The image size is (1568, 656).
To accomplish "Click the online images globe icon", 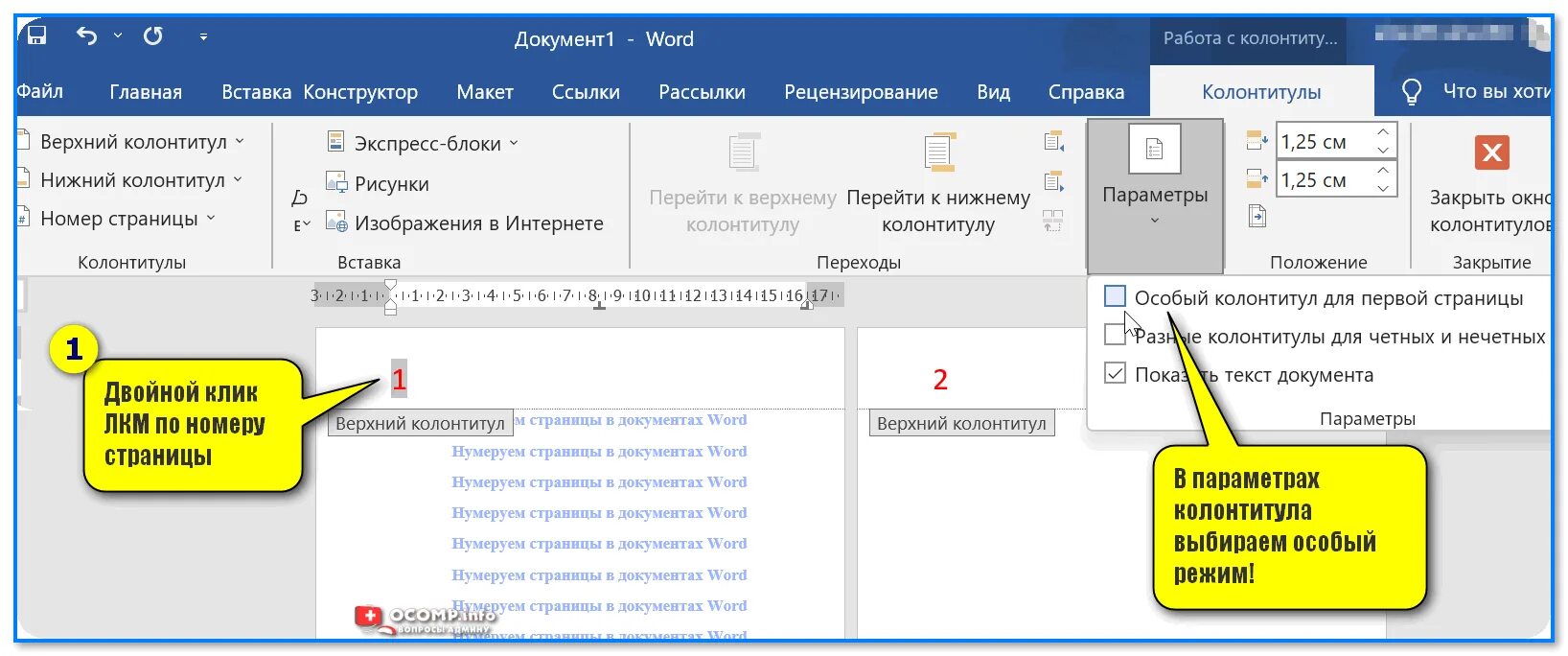I will [336, 223].
